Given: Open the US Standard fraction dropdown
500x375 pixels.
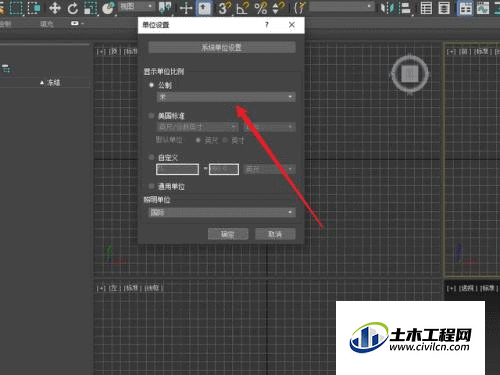Looking at the screenshot, I should point(269,127).
